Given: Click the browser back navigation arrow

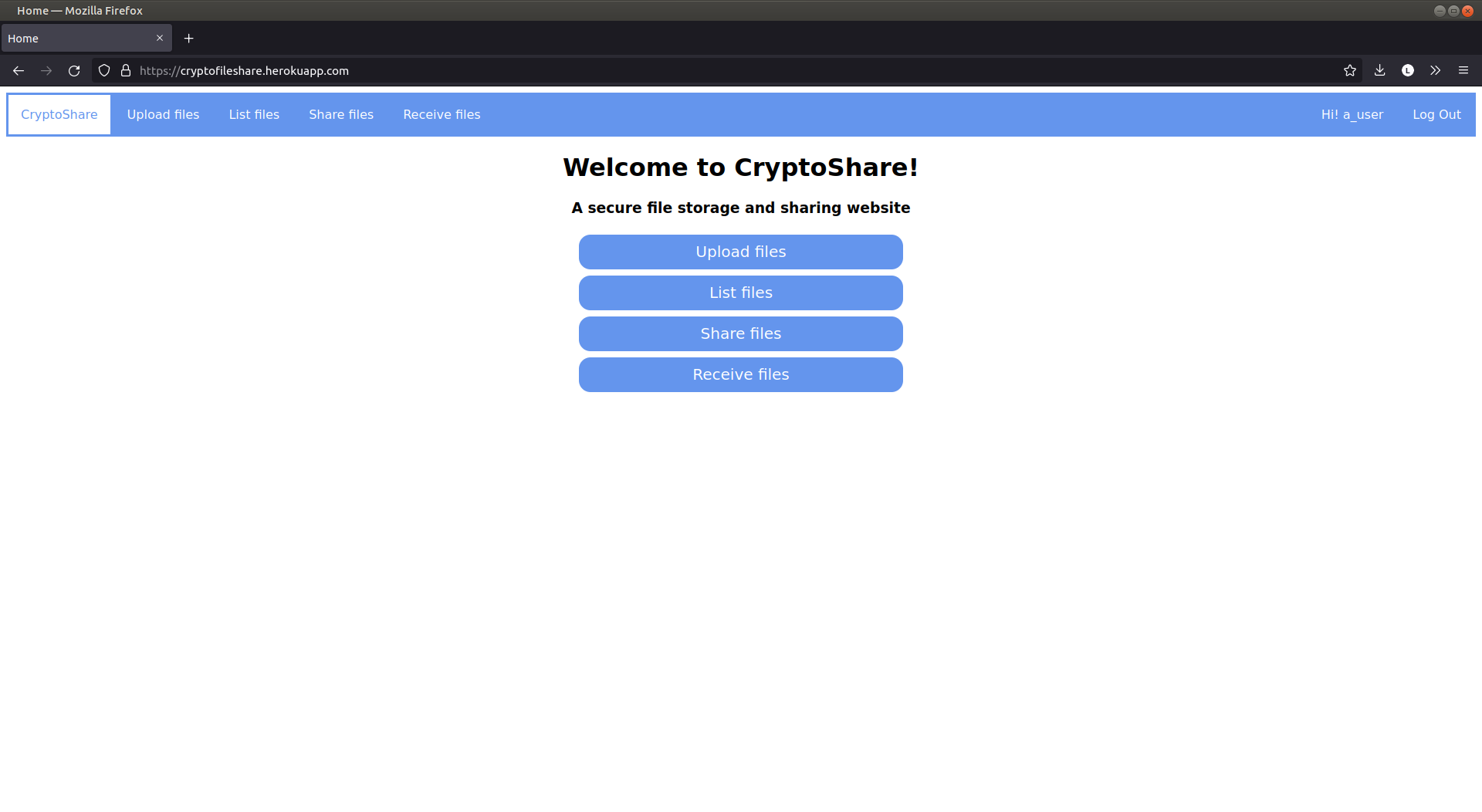Looking at the screenshot, I should tap(18, 70).
